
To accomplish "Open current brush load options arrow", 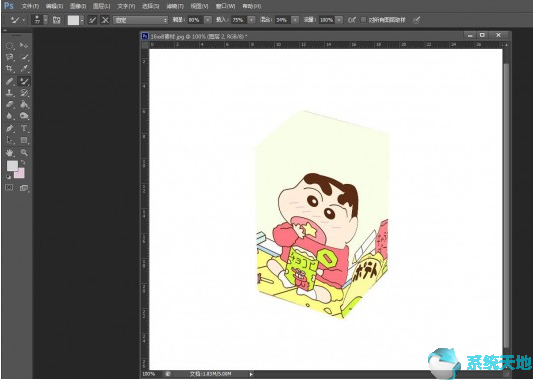I will 82,20.
